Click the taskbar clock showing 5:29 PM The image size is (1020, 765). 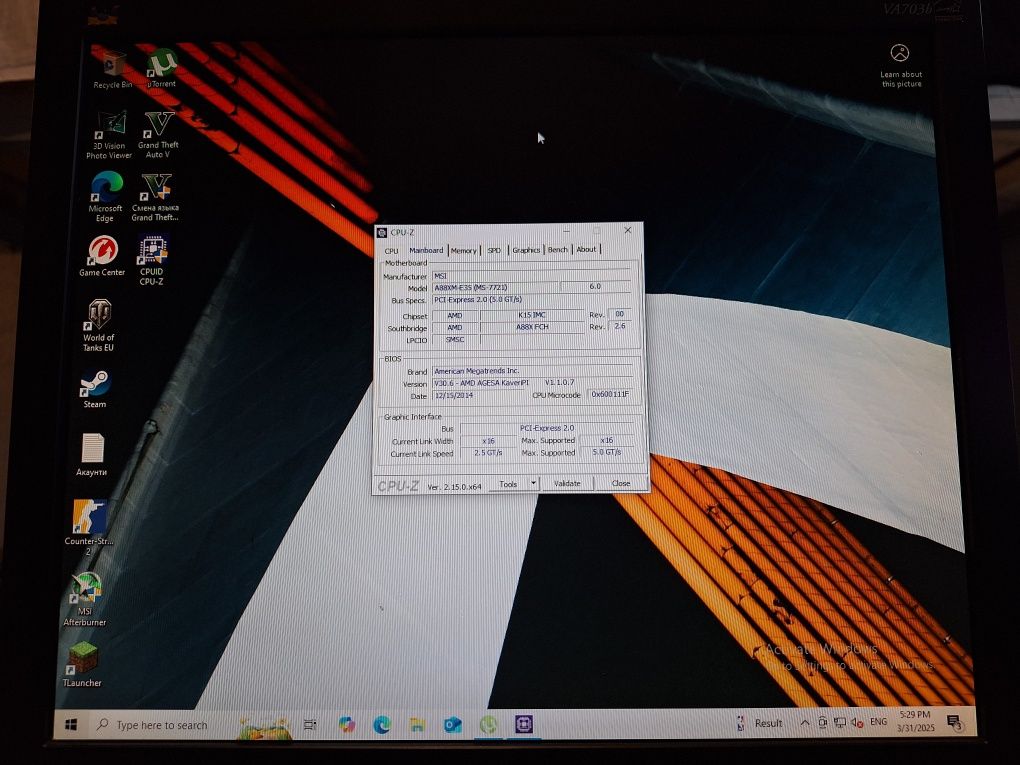coord(915,721)
